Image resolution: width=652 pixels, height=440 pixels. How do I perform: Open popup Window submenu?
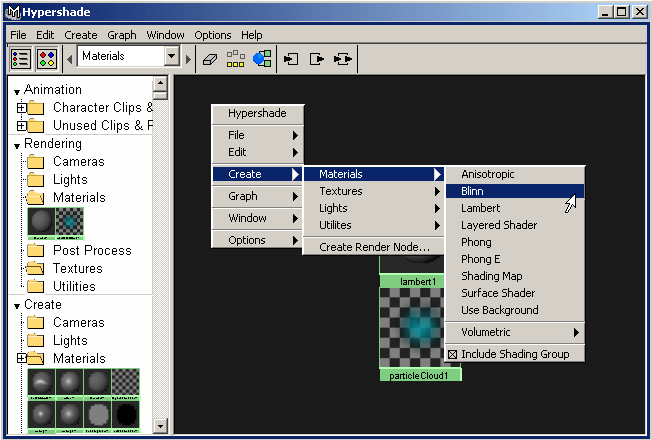pyautogui.click(x=258, y=218)
